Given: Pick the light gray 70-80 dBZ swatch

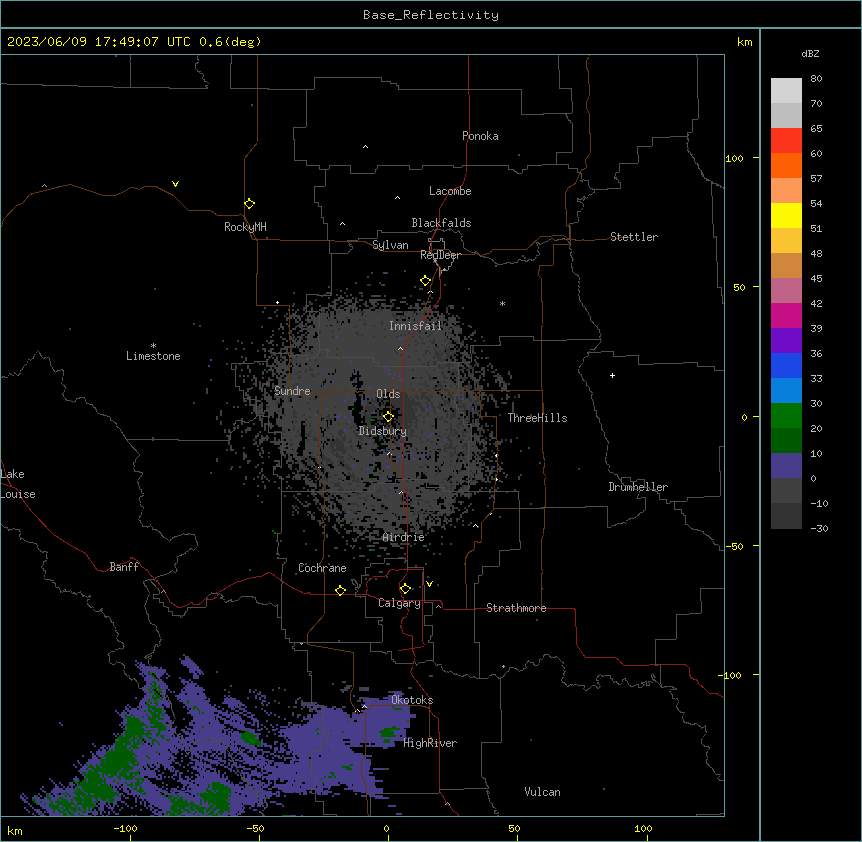Looking at the screenshot, I should [786, 91].
